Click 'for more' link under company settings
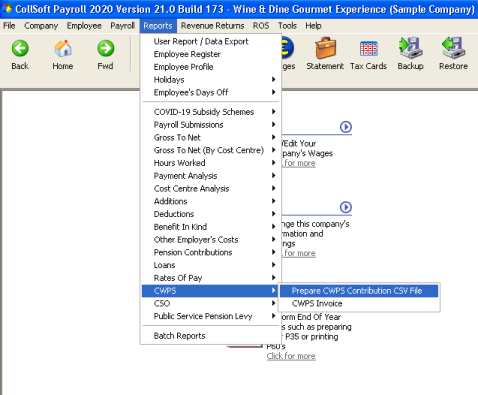The width and height of the screenshot is (478, 395). pos(299,253)
